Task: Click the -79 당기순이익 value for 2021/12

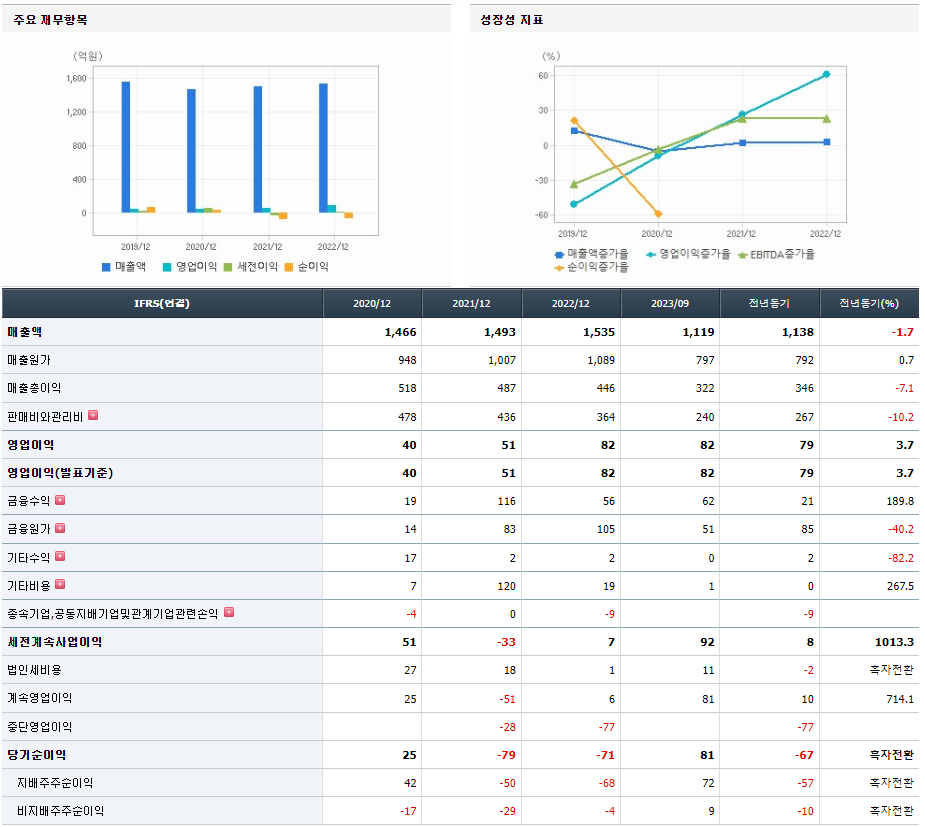Action: 506,755
